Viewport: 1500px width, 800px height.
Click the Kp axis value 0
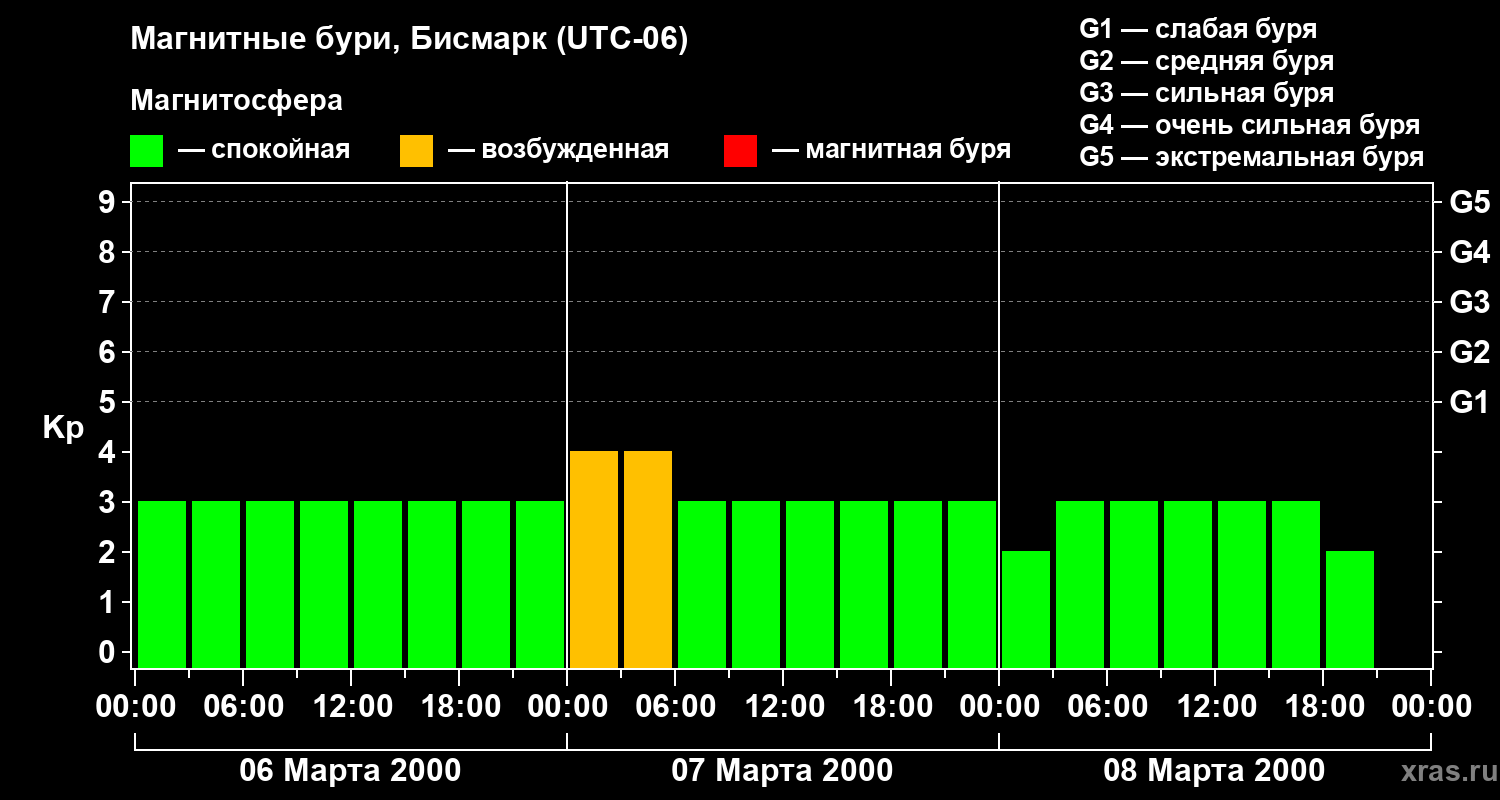(x=109, y=652)
